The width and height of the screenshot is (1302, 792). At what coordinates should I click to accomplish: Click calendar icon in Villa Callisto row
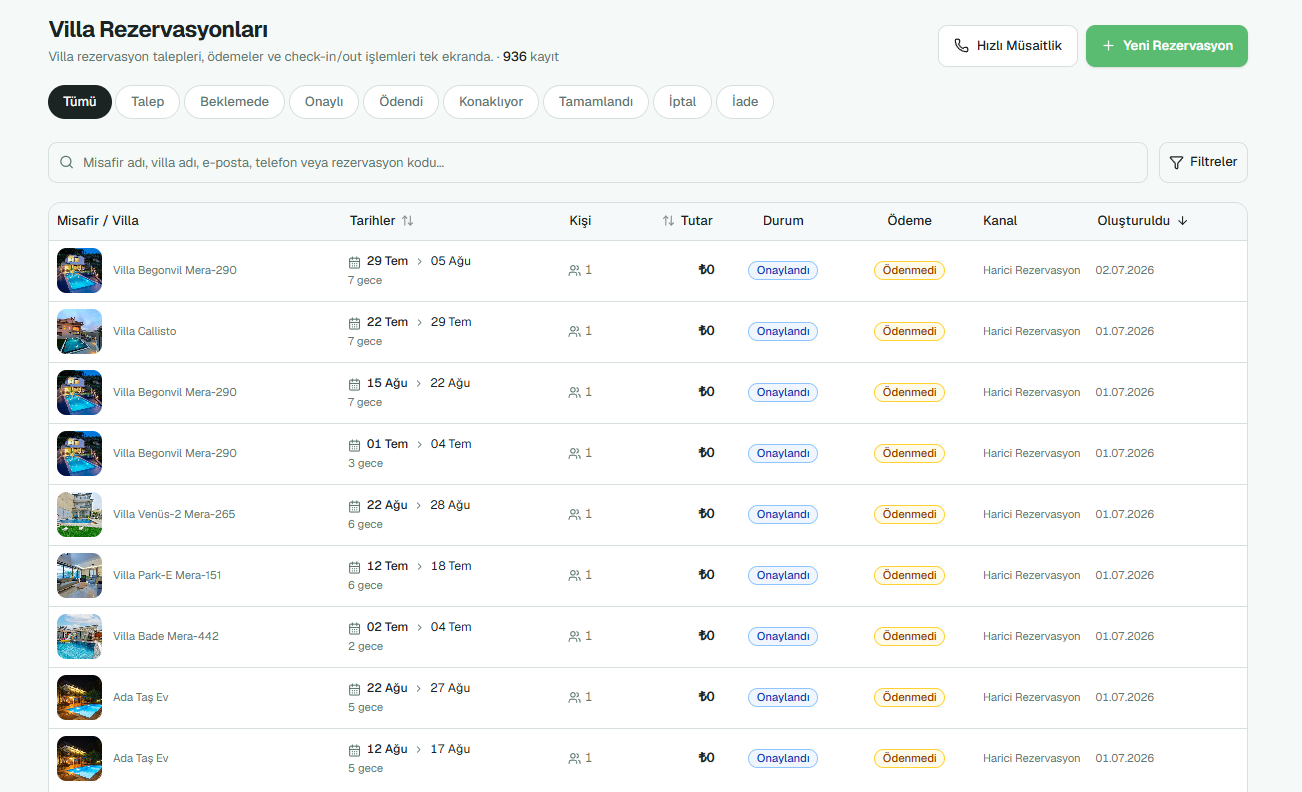[354, 323]
